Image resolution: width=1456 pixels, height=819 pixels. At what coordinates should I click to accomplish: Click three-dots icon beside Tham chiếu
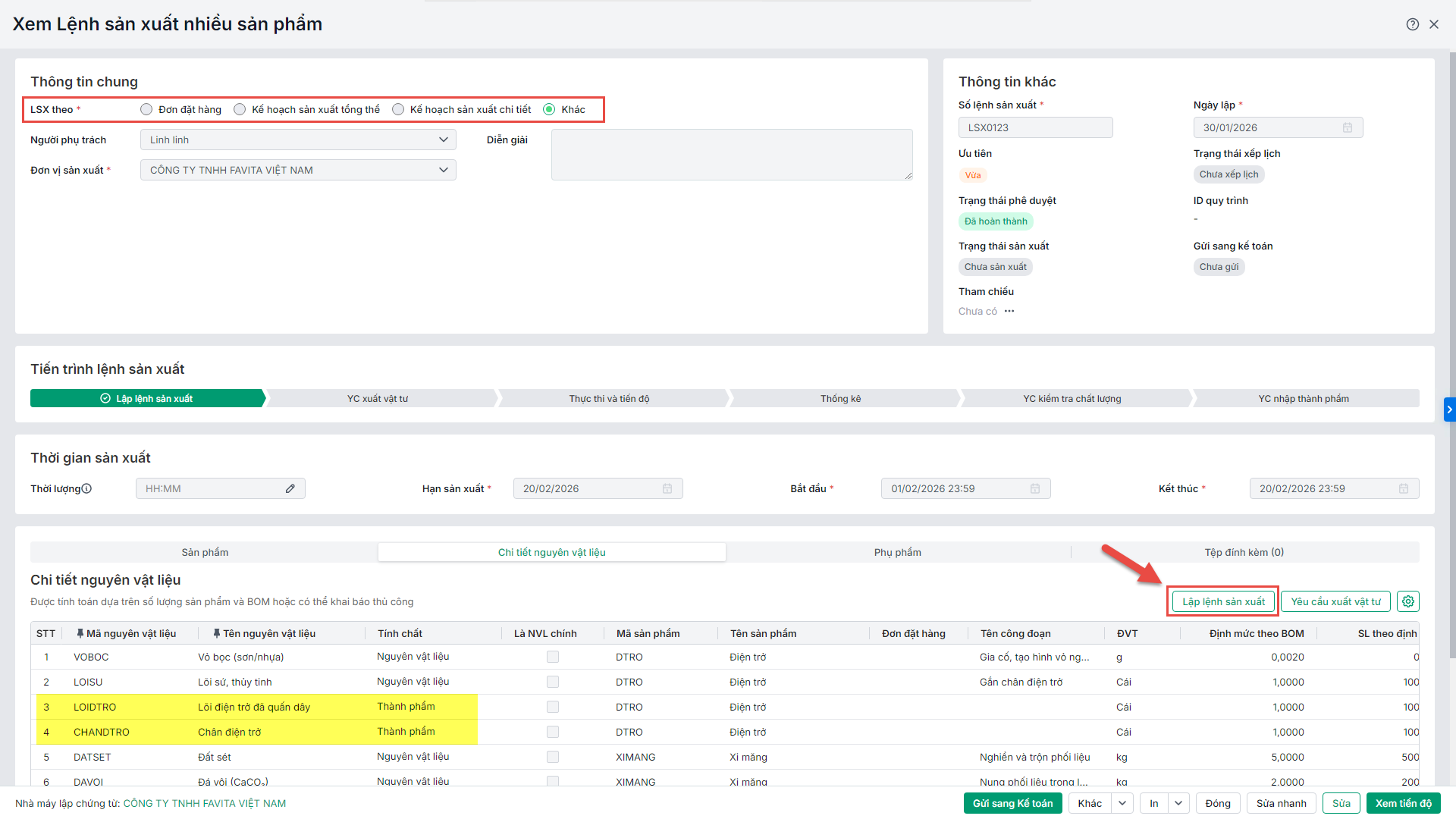(1009, 311)
